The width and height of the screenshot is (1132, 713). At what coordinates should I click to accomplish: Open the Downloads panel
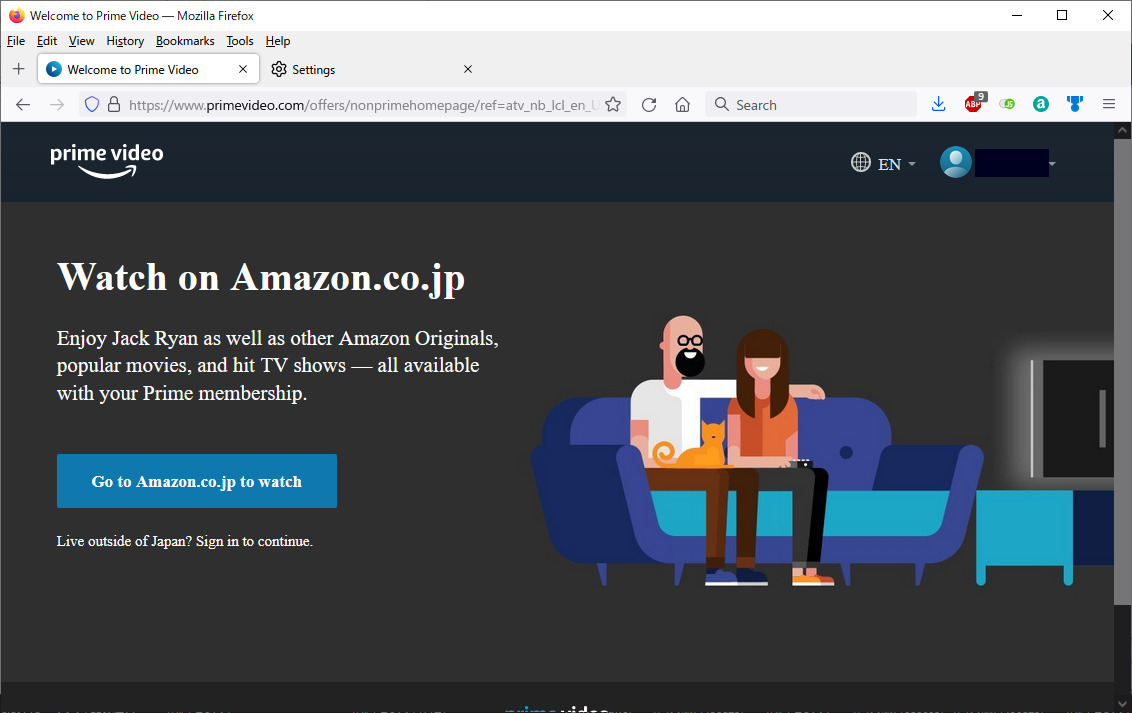click(x=939, y=105)
